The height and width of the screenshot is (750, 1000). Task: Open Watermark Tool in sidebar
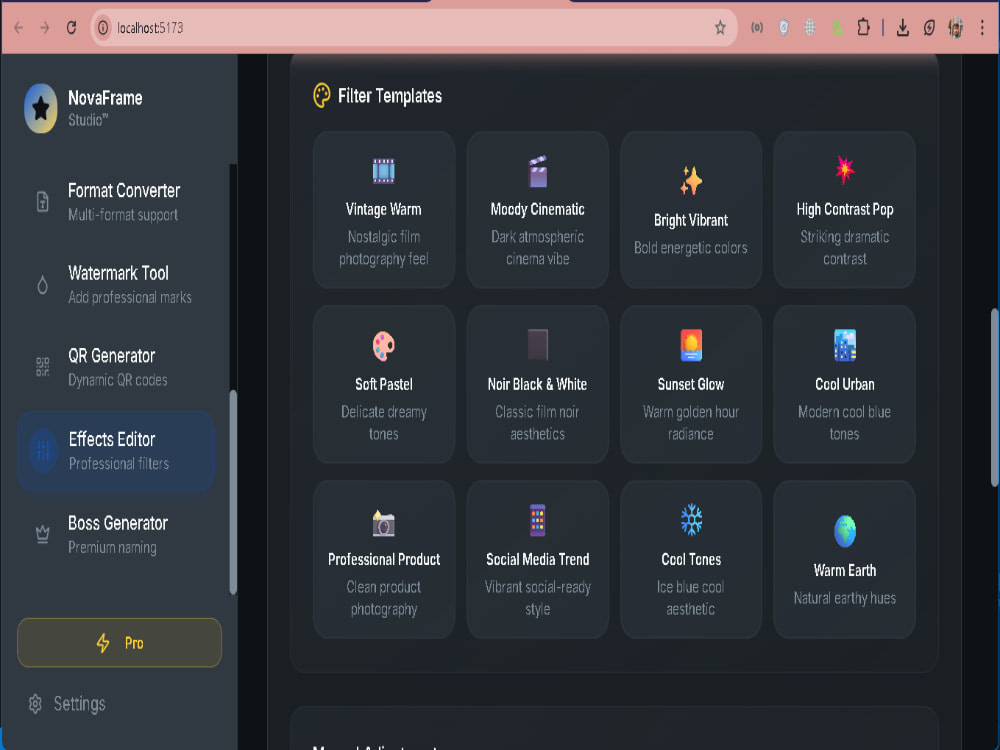tap(116, 284)
